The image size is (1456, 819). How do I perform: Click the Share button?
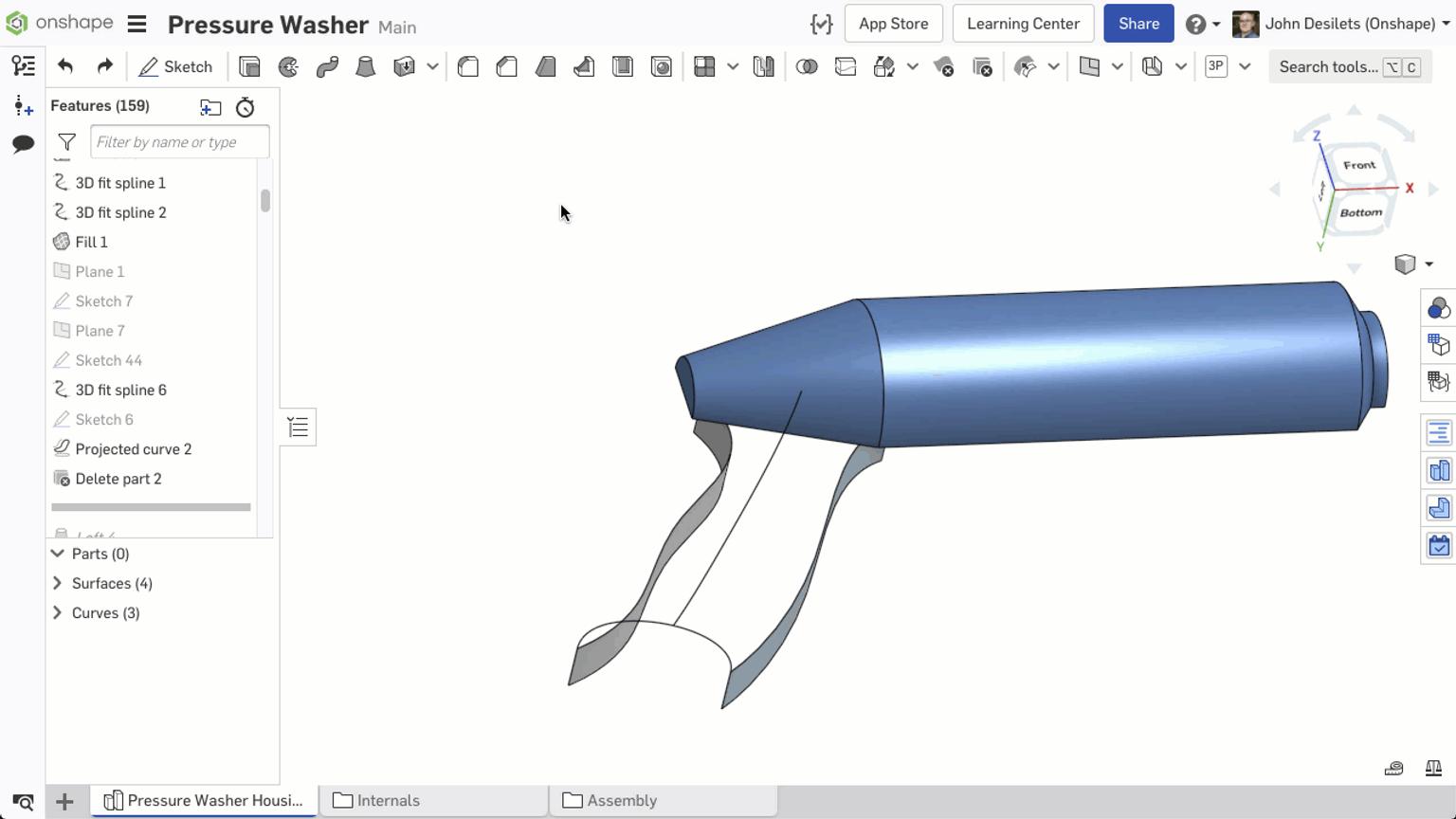1138,23
